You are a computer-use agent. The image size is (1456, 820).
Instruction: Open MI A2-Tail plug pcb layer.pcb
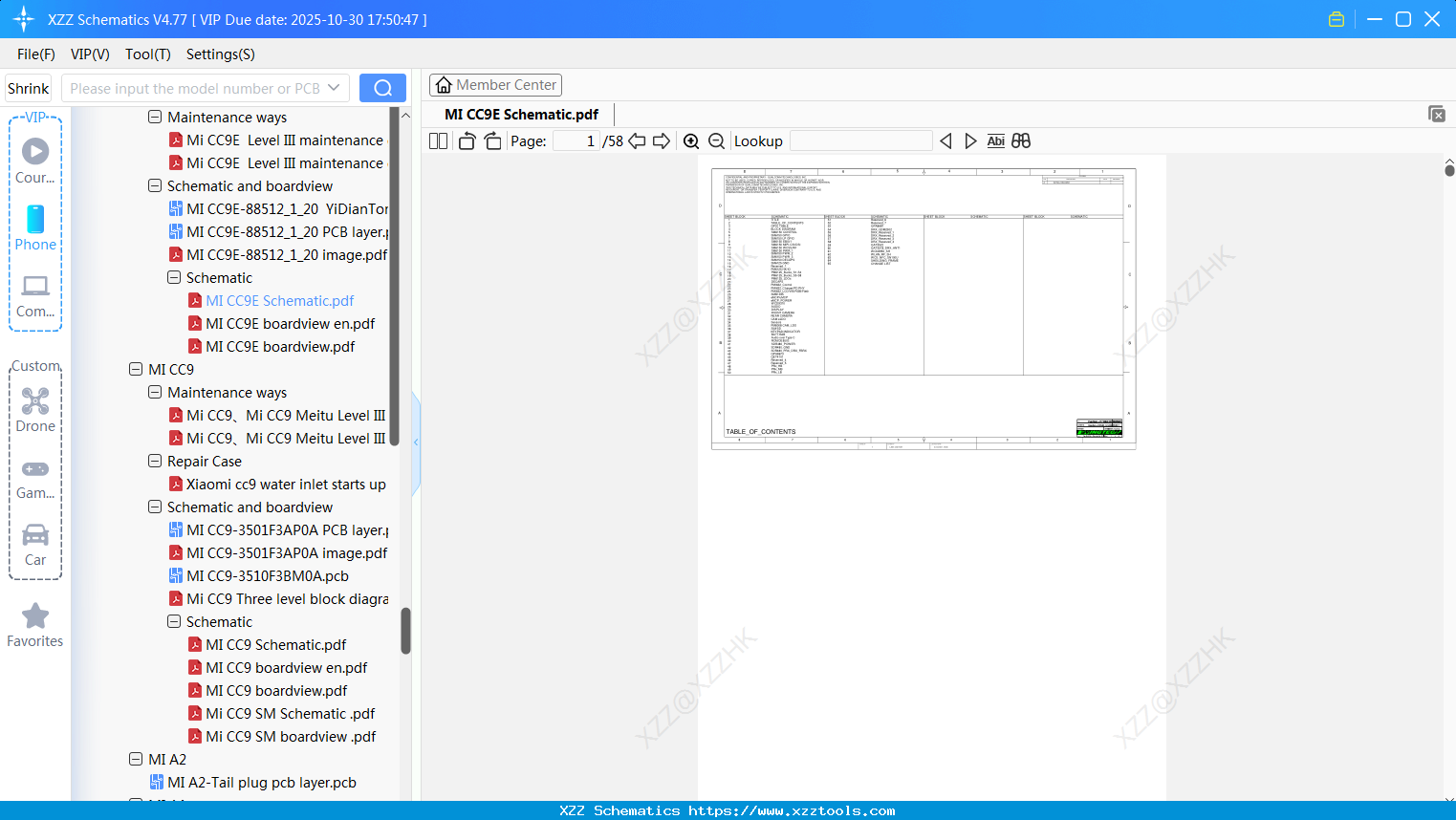pos(262,782)
